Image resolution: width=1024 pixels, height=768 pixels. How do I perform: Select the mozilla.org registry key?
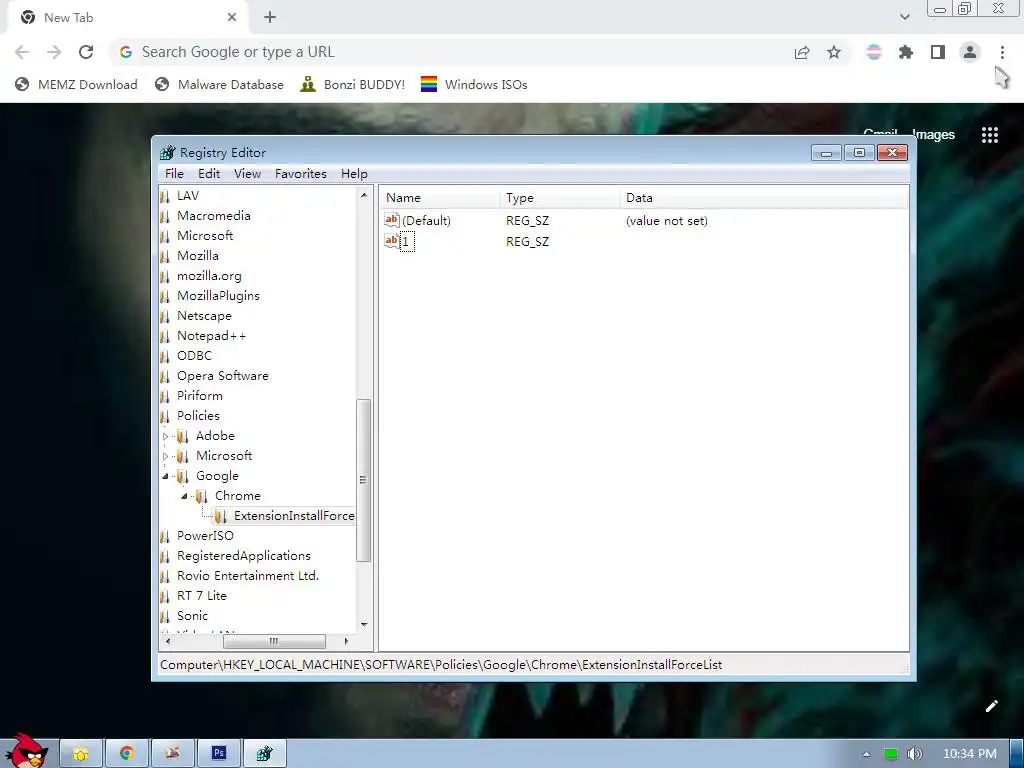tap(209, 276)
